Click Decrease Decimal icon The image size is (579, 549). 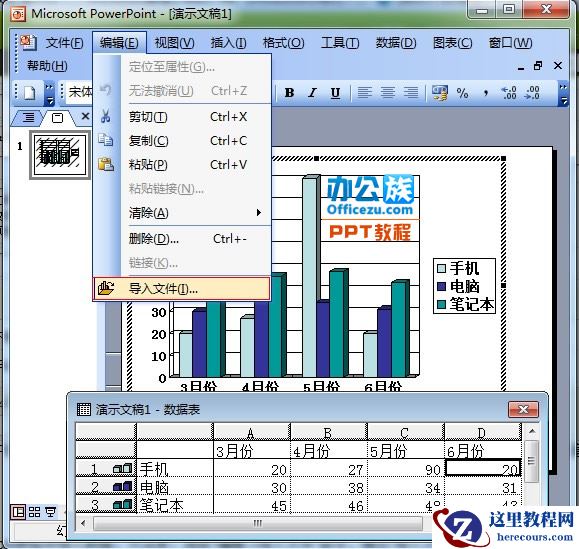pyautogui.click(x=532, y=92)
